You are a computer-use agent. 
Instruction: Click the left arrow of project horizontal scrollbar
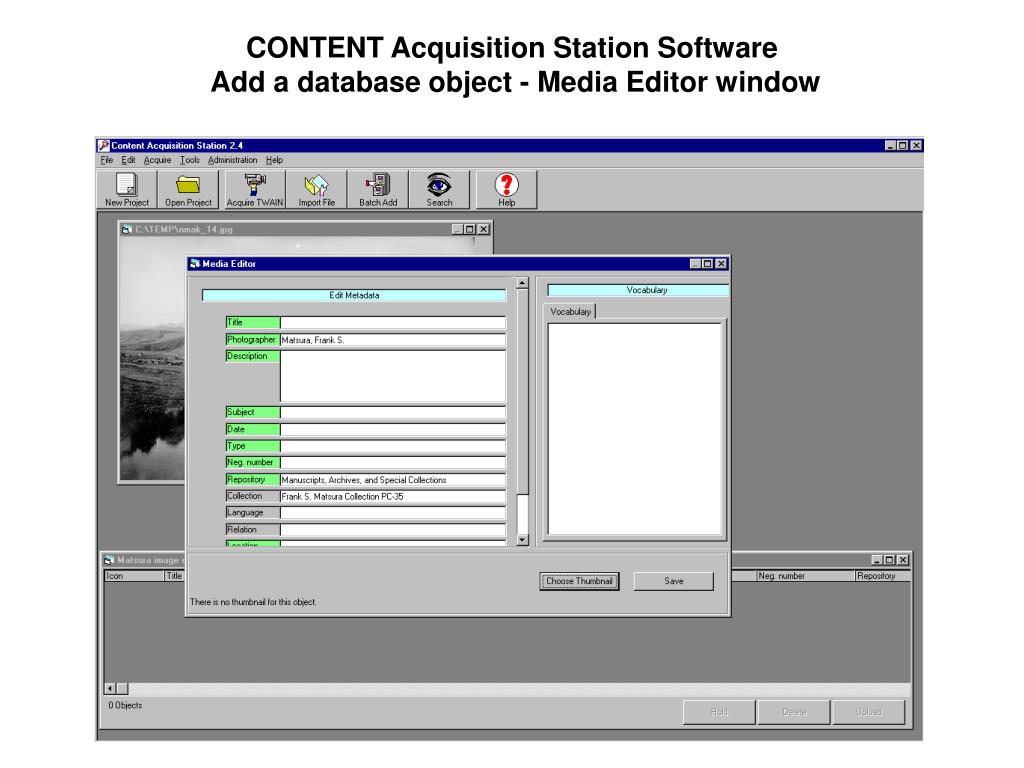pos(110,688)
